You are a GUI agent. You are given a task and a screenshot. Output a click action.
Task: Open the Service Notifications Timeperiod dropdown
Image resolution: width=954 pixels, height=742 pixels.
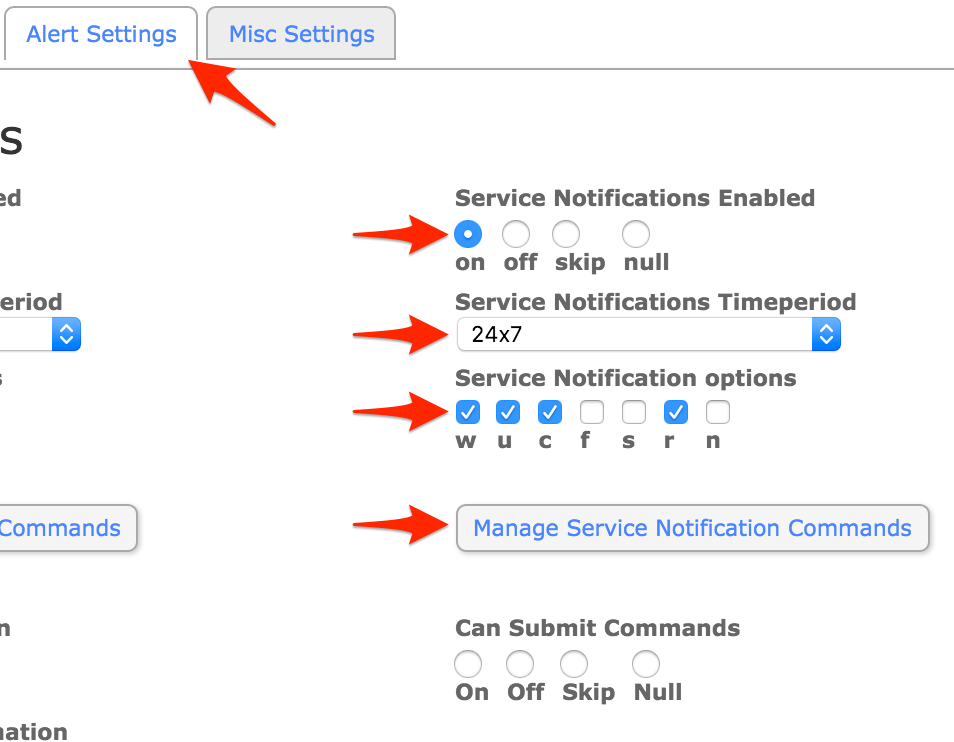coord(648,334)
